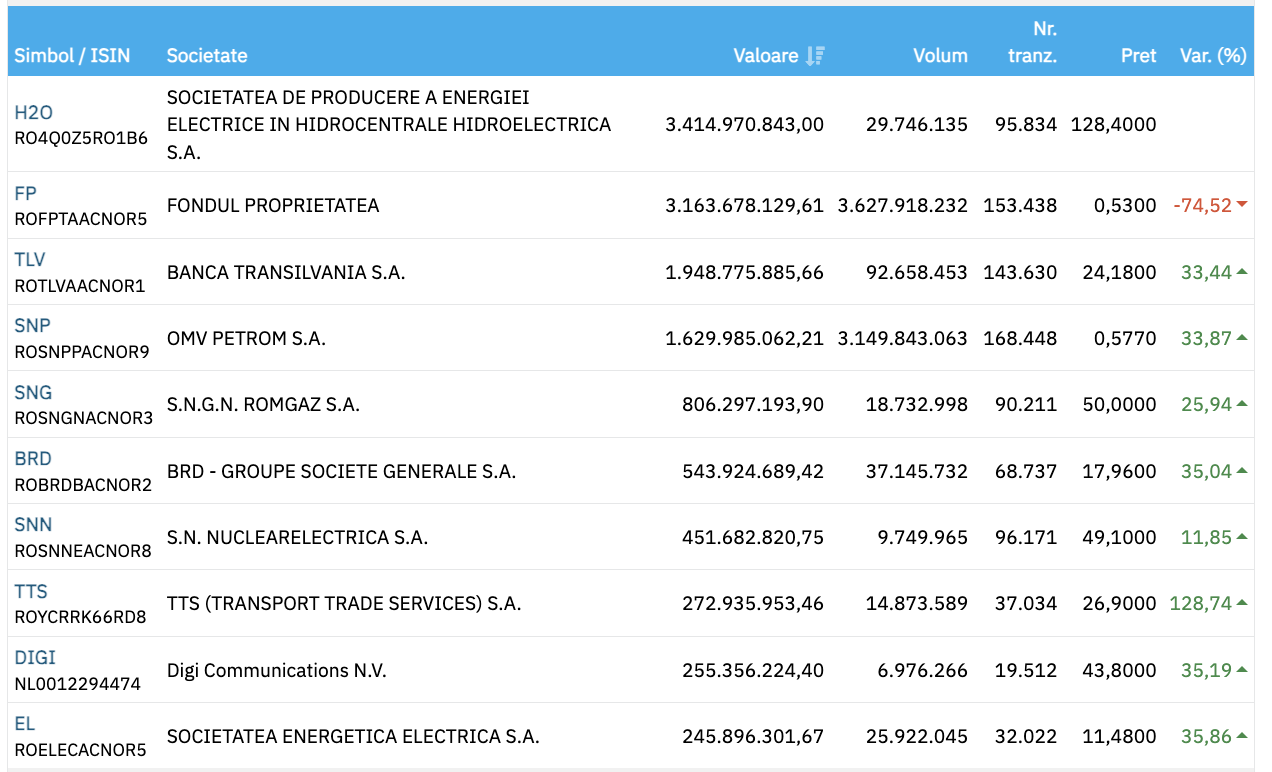Click value 245.896.301,67

[753, 736]
